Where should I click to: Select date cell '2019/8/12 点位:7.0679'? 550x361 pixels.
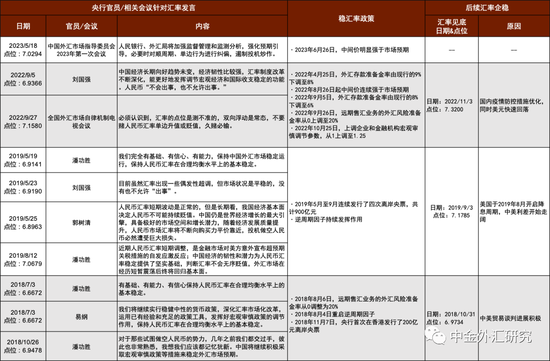23,260
